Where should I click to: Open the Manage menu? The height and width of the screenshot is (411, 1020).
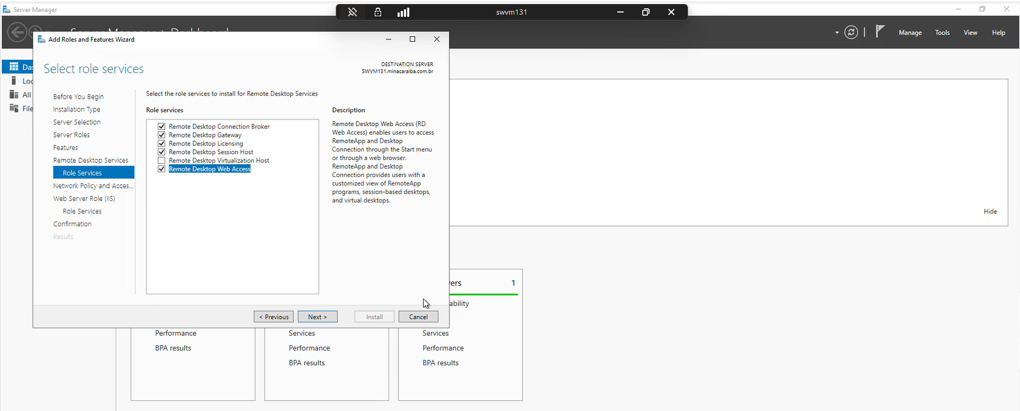click(910, 33)
